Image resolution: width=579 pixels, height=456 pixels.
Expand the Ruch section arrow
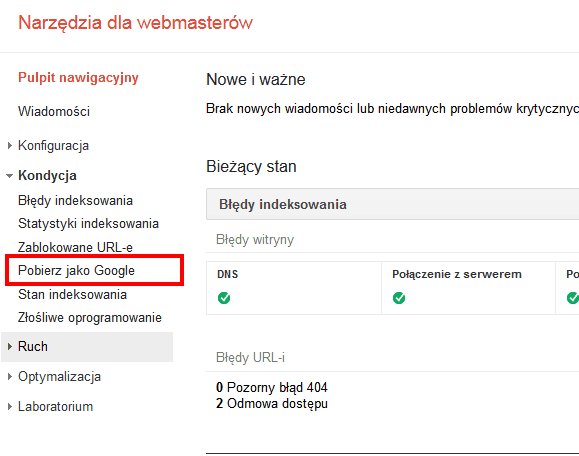tap(10, 346)
